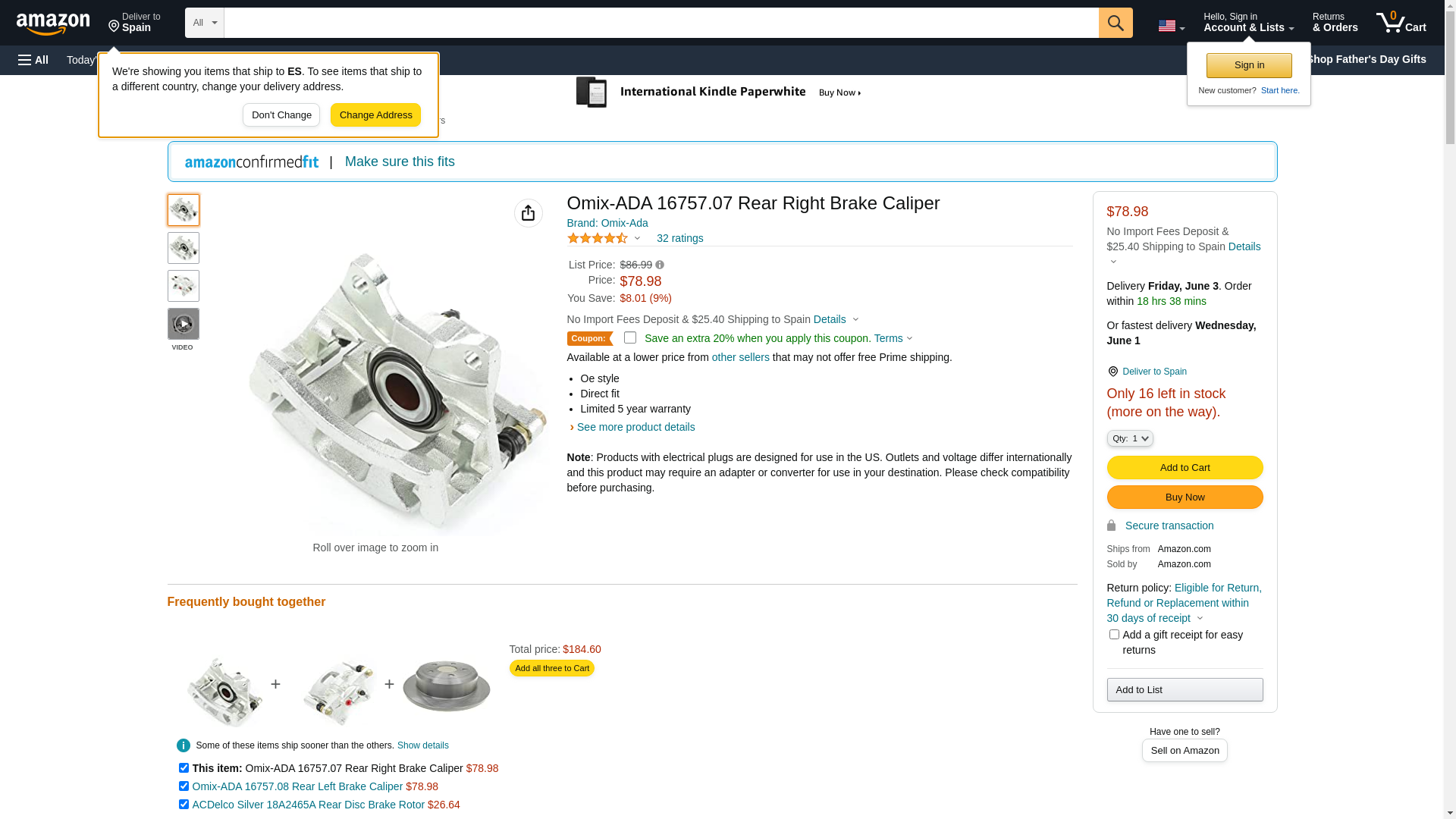Click the List Price info icon
This screenshot has width=1456, height=819.
pyautogui.click(x=660, y=265)
